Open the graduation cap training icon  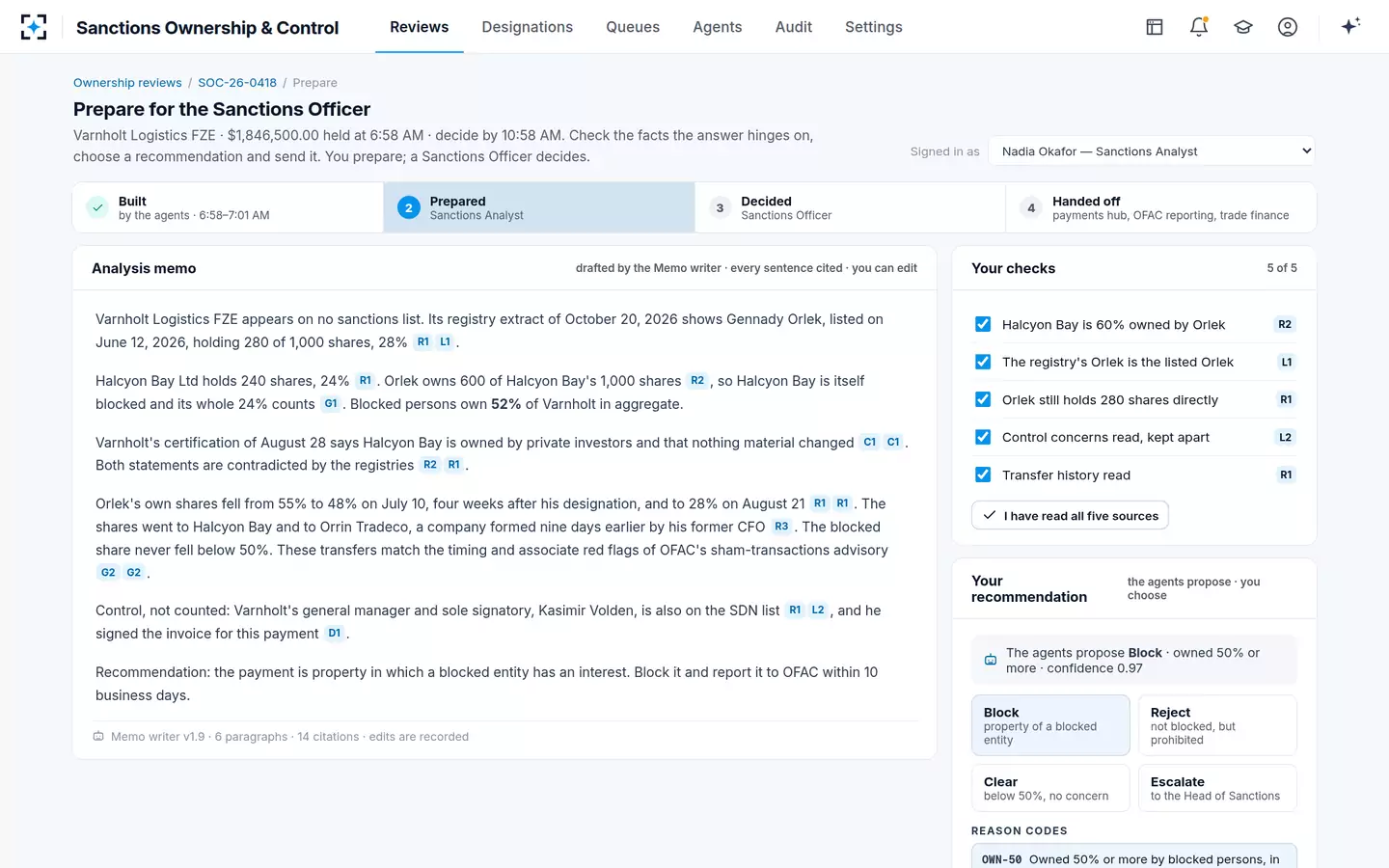[x=1243, y=27]
